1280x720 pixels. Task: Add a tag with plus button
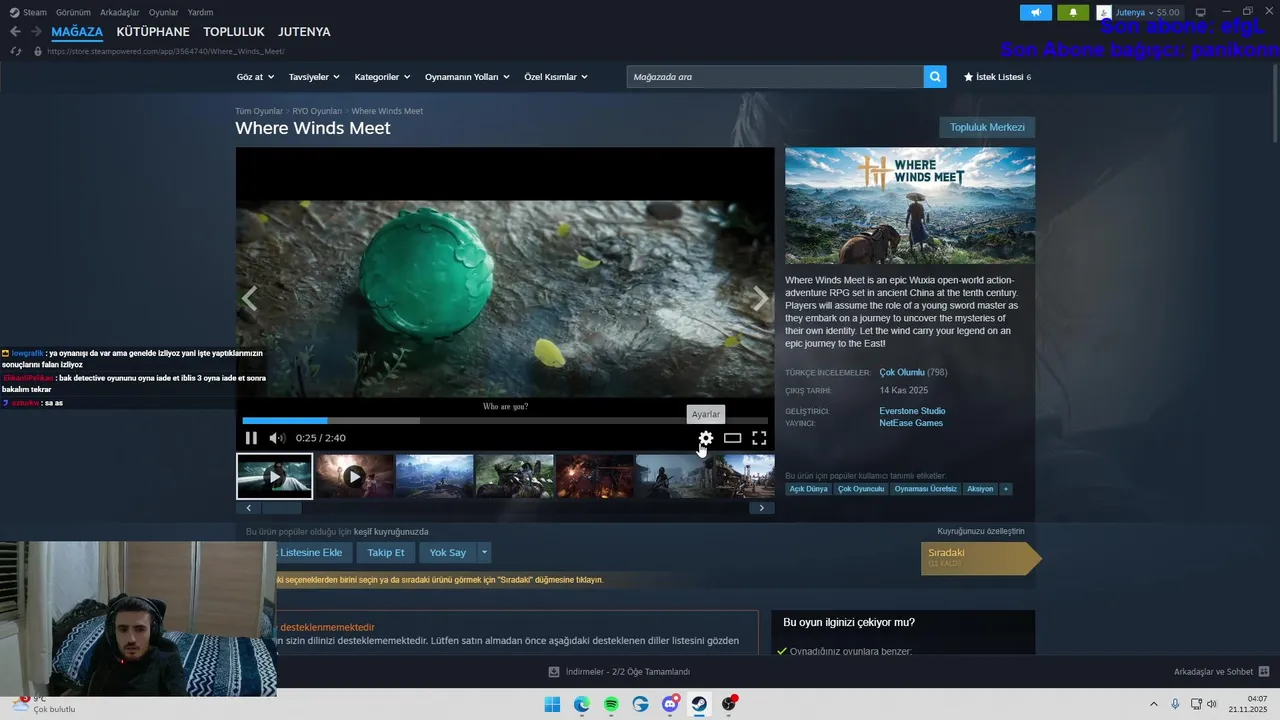(1006, 489)
